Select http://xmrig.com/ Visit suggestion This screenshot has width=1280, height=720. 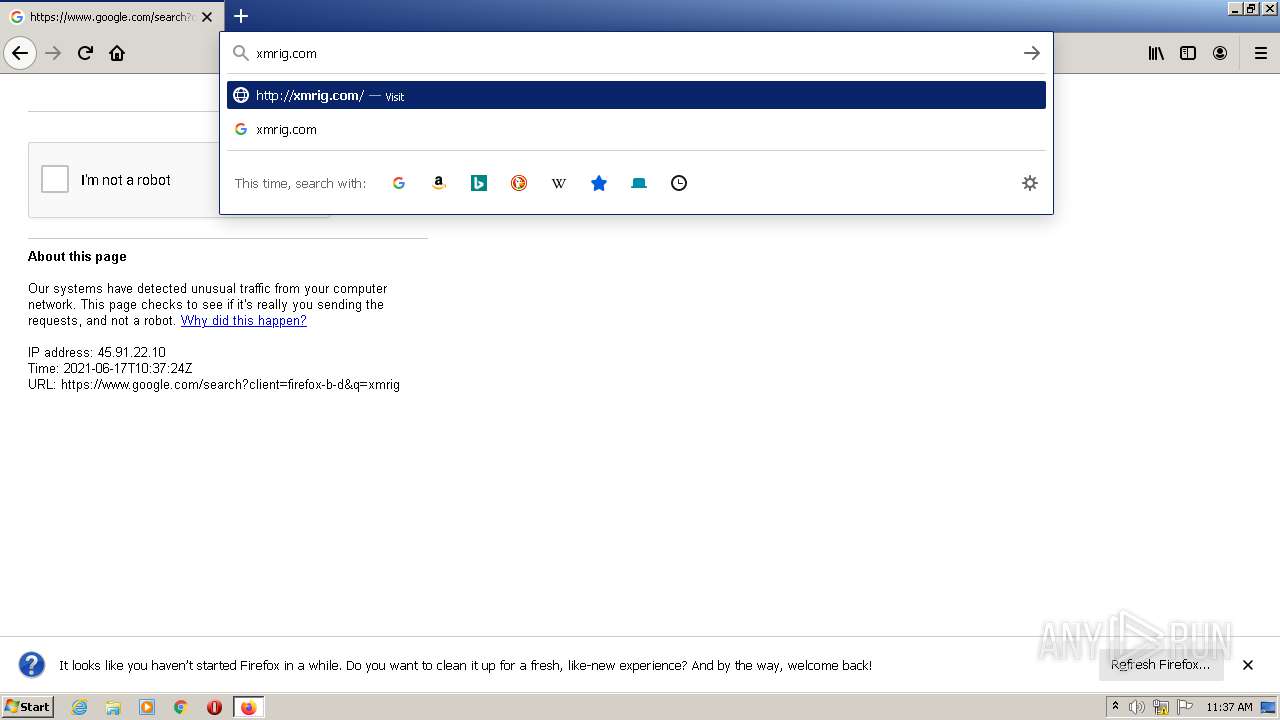(x=636, y=95)
